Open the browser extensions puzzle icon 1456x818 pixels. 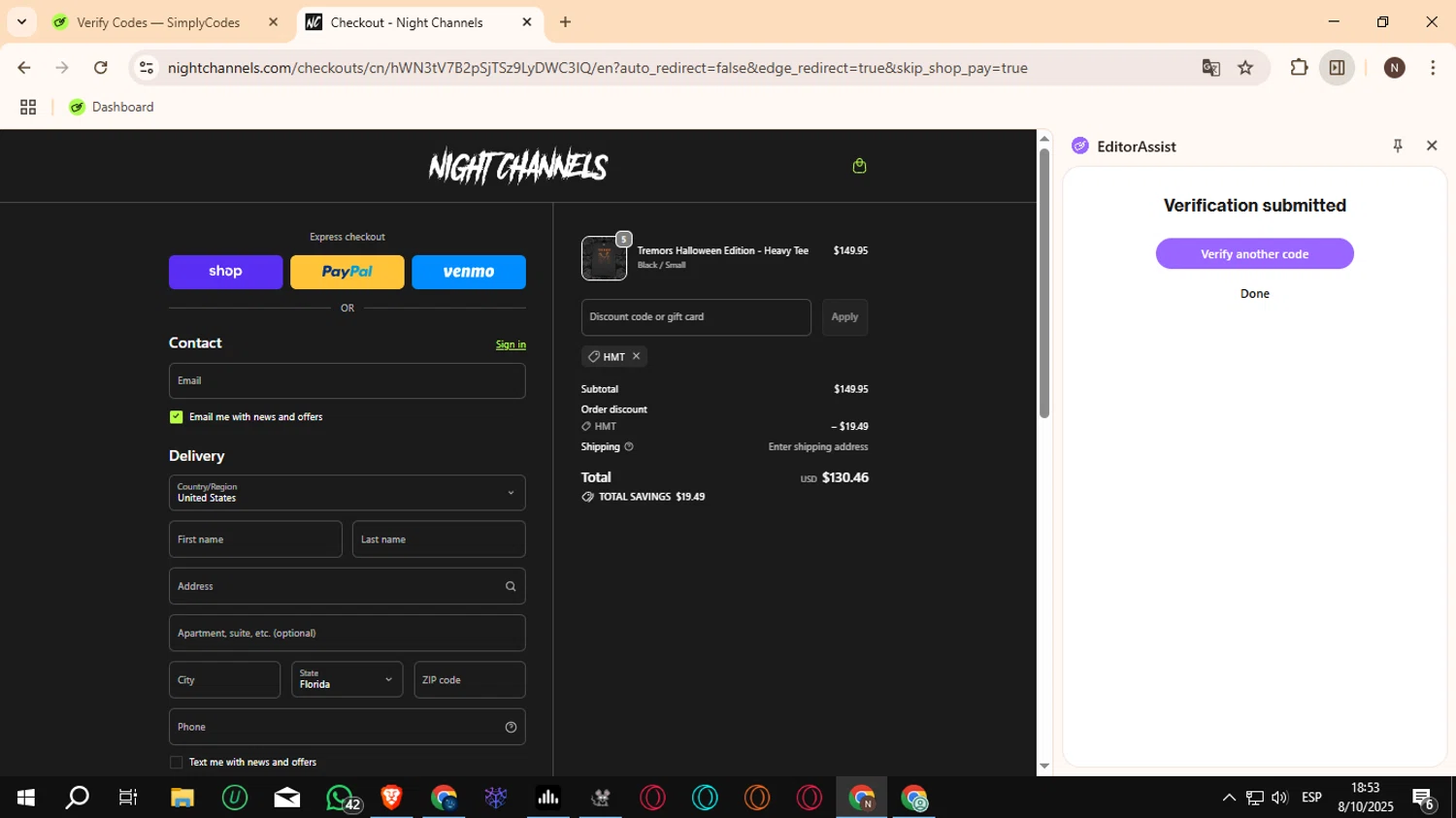click(1299, 68)
